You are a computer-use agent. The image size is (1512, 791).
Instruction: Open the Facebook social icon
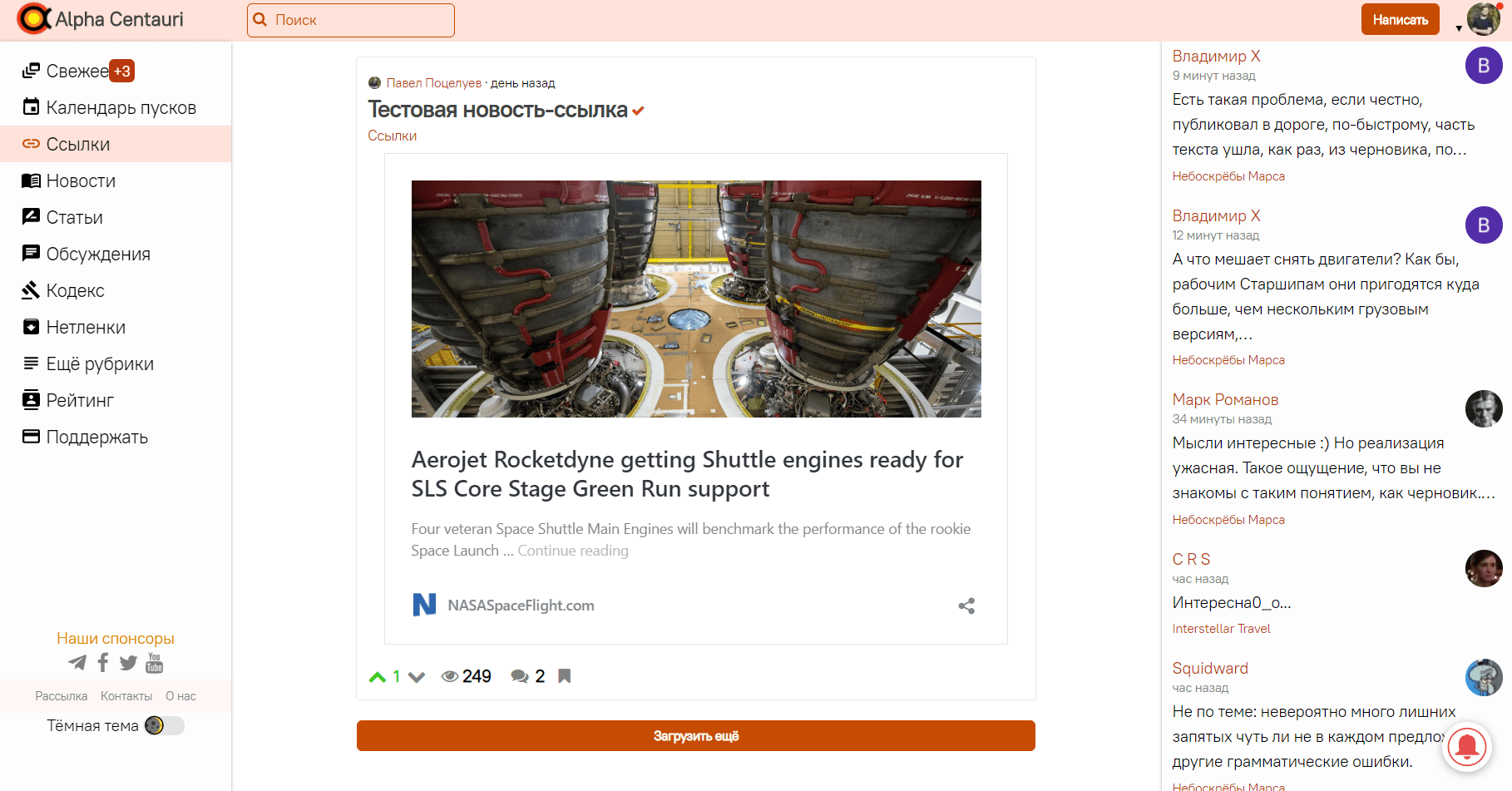[x=103, y=663]
